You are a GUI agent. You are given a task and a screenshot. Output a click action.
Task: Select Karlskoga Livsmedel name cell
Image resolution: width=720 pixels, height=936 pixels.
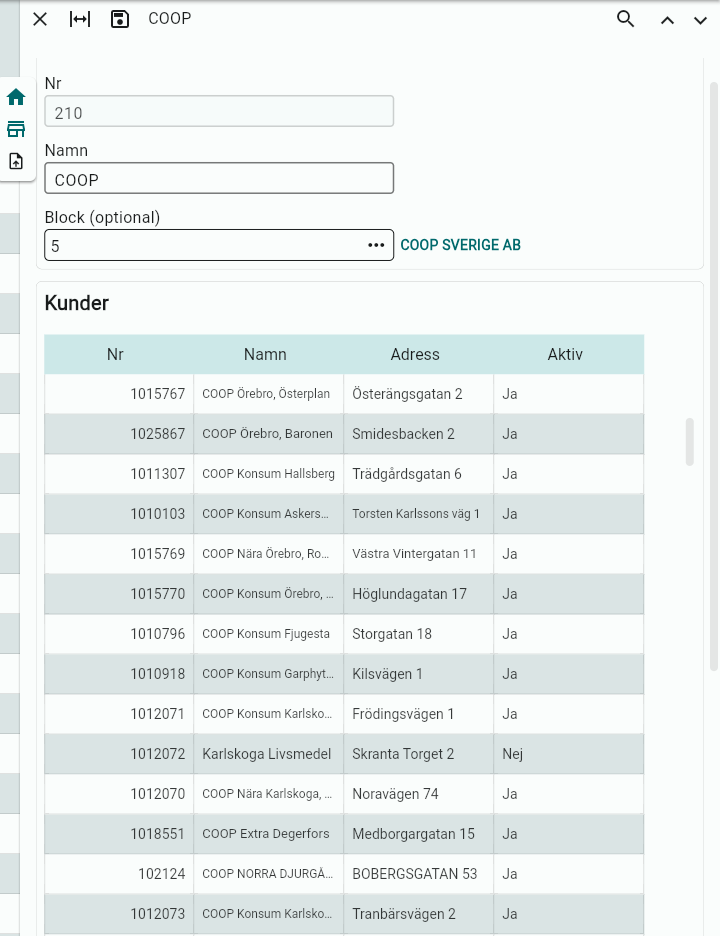267,754
